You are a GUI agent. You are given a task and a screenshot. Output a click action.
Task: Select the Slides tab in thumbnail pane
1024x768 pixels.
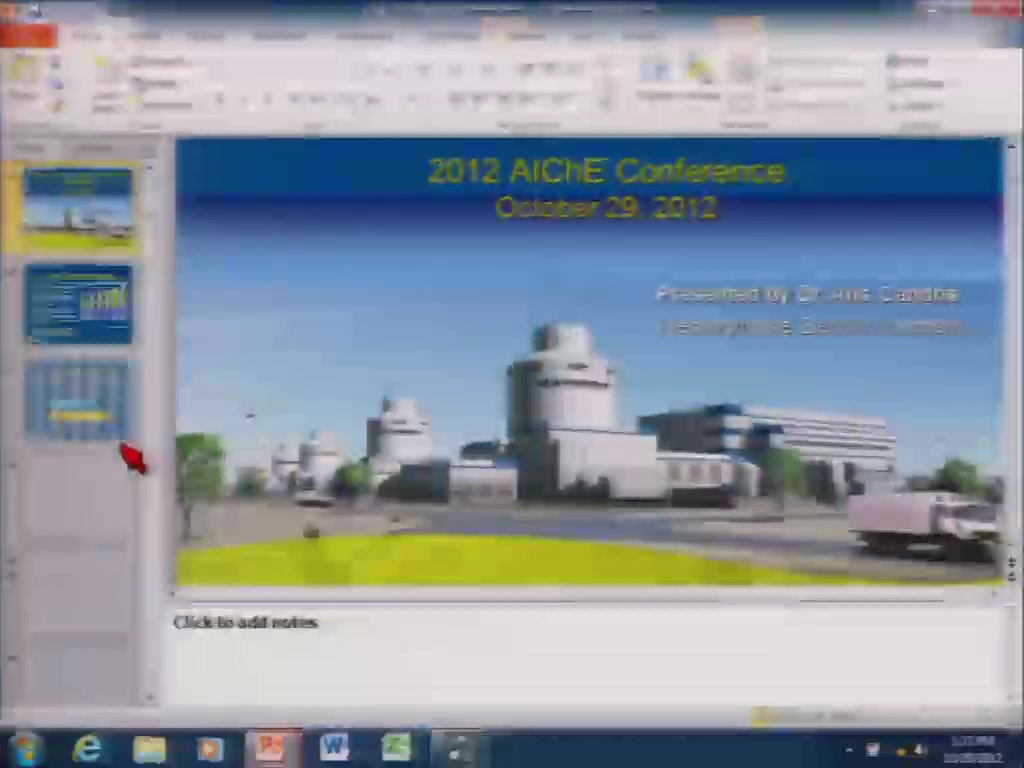pos(31,149)
